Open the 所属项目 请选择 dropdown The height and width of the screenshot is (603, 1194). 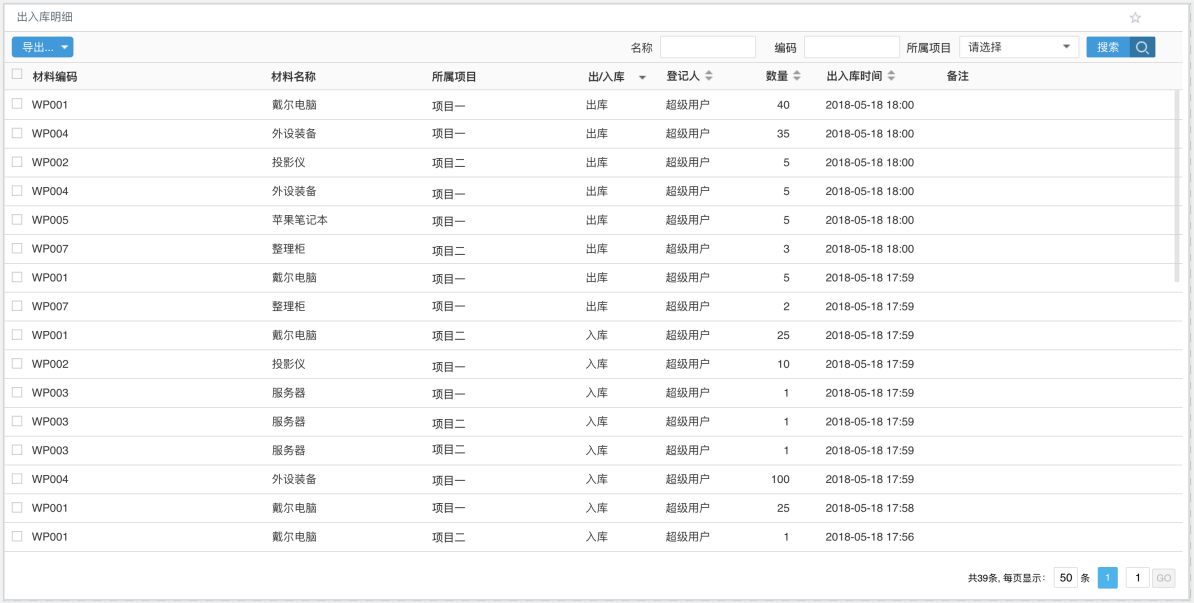pos(1018,46)
